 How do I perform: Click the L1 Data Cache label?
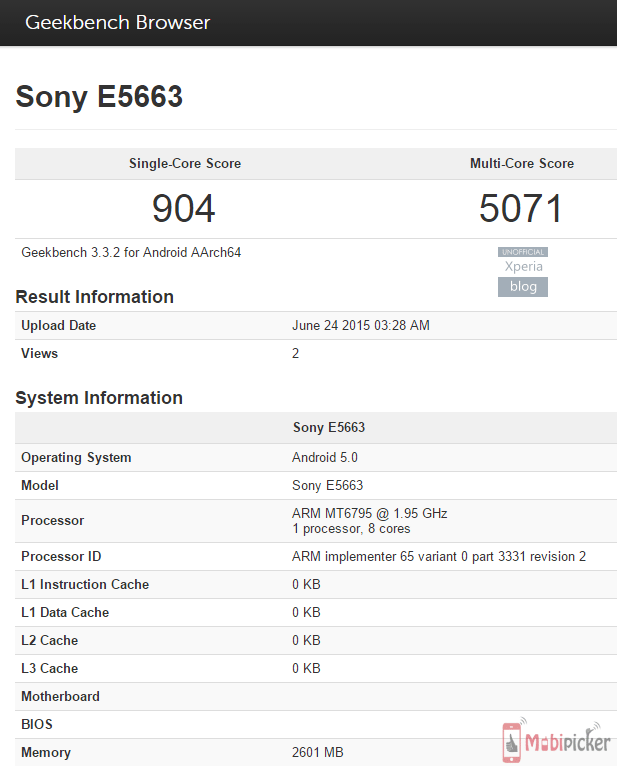(65, 613)
